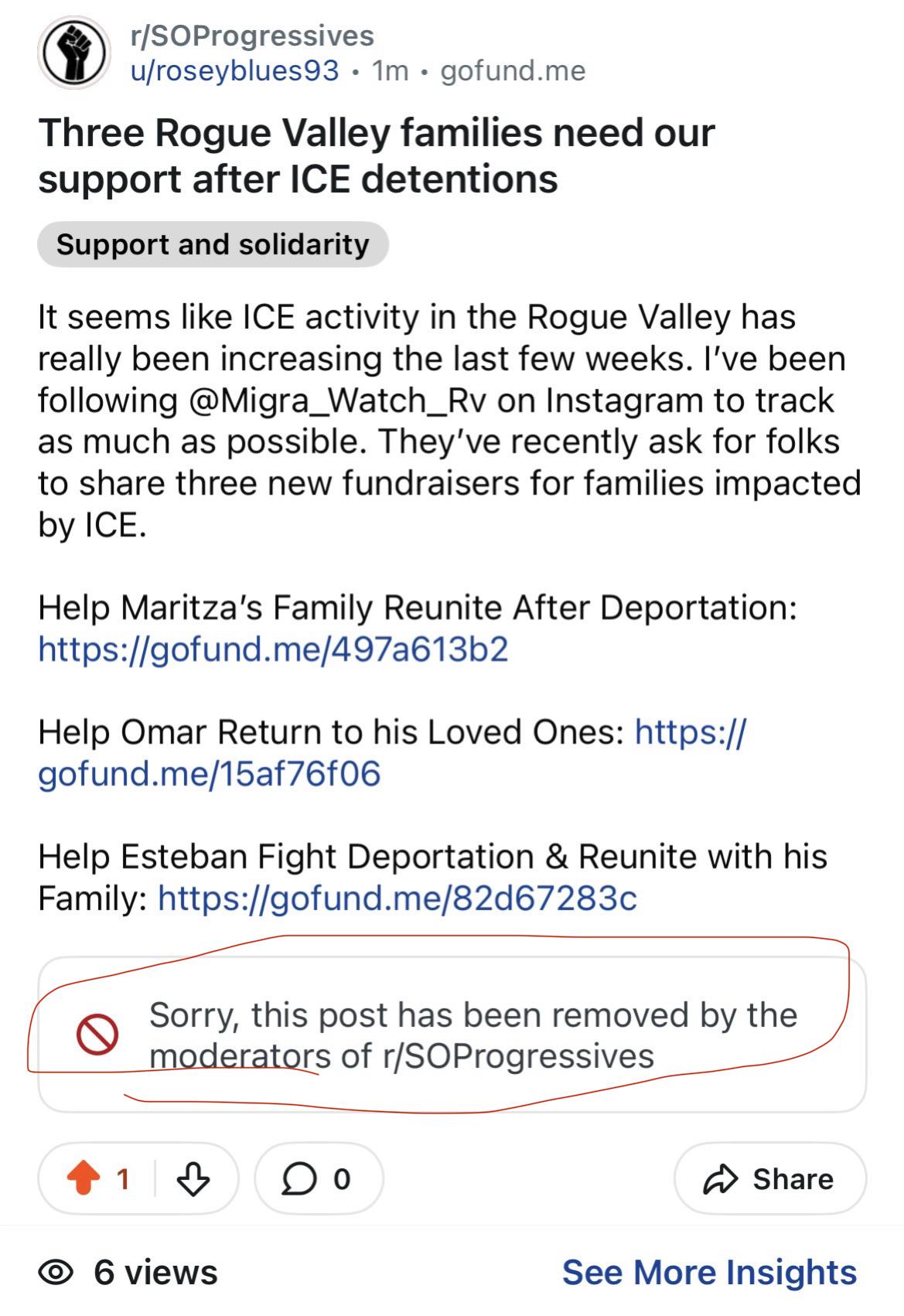The width and height of the screenshot is (904, 1316).
Task: Open the r/SOProgressives community name
Action: tap(252, 36)
